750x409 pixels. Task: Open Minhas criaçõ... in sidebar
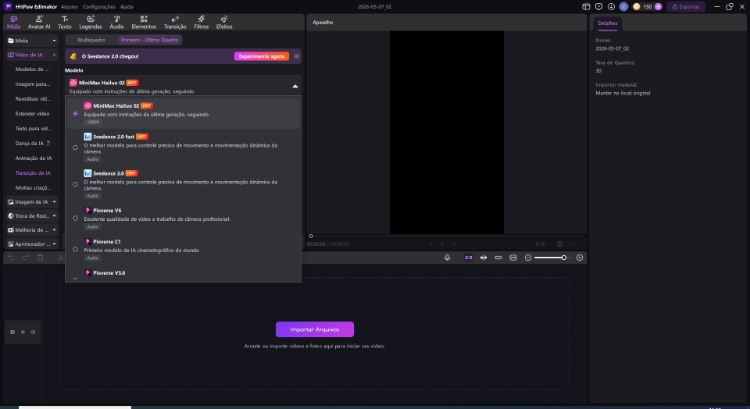coord(33,188)
